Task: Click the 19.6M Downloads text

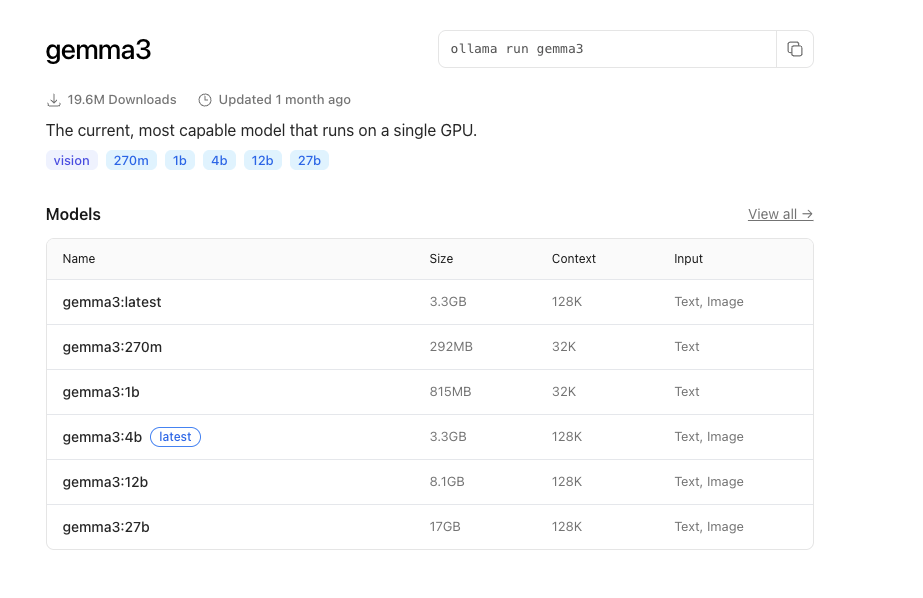Action: point(122,99)
